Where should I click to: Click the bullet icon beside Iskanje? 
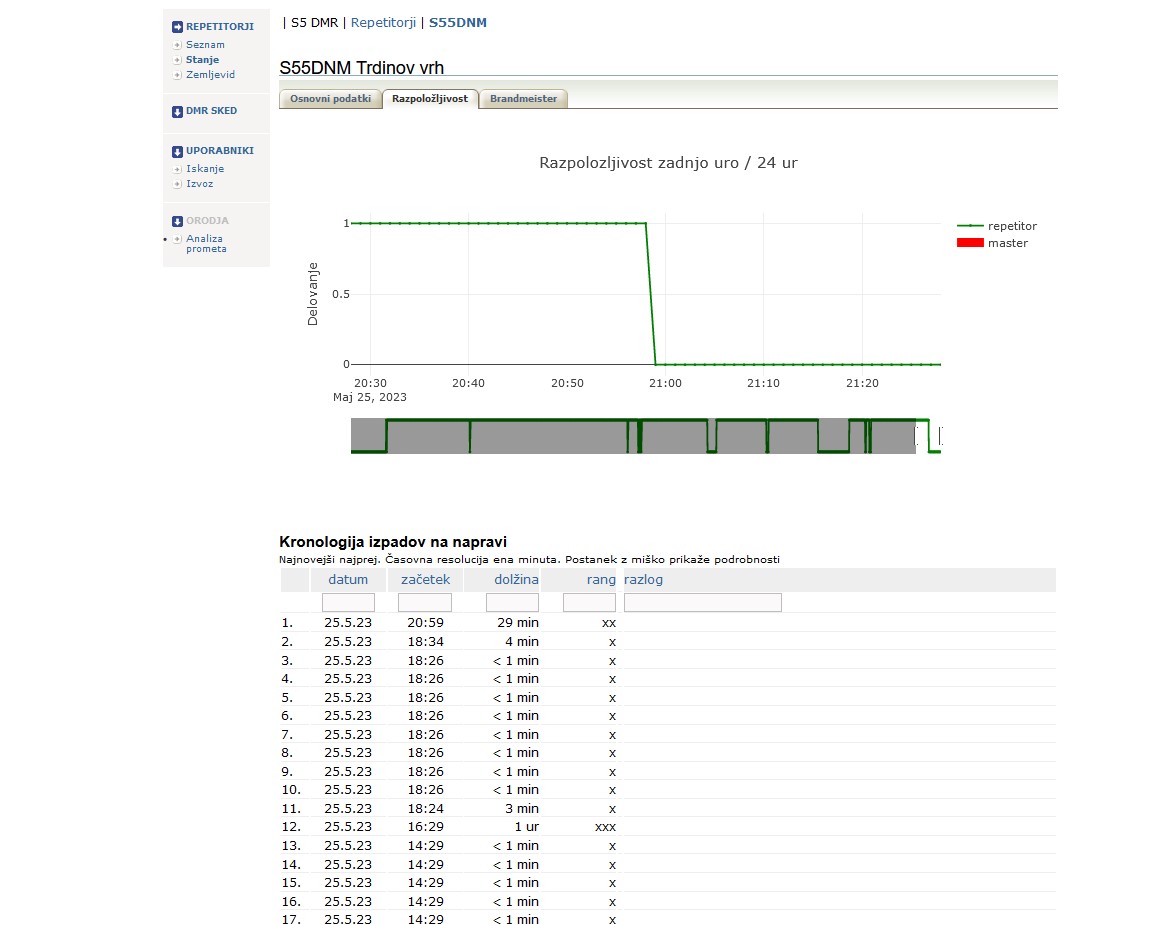pos(177,170)
